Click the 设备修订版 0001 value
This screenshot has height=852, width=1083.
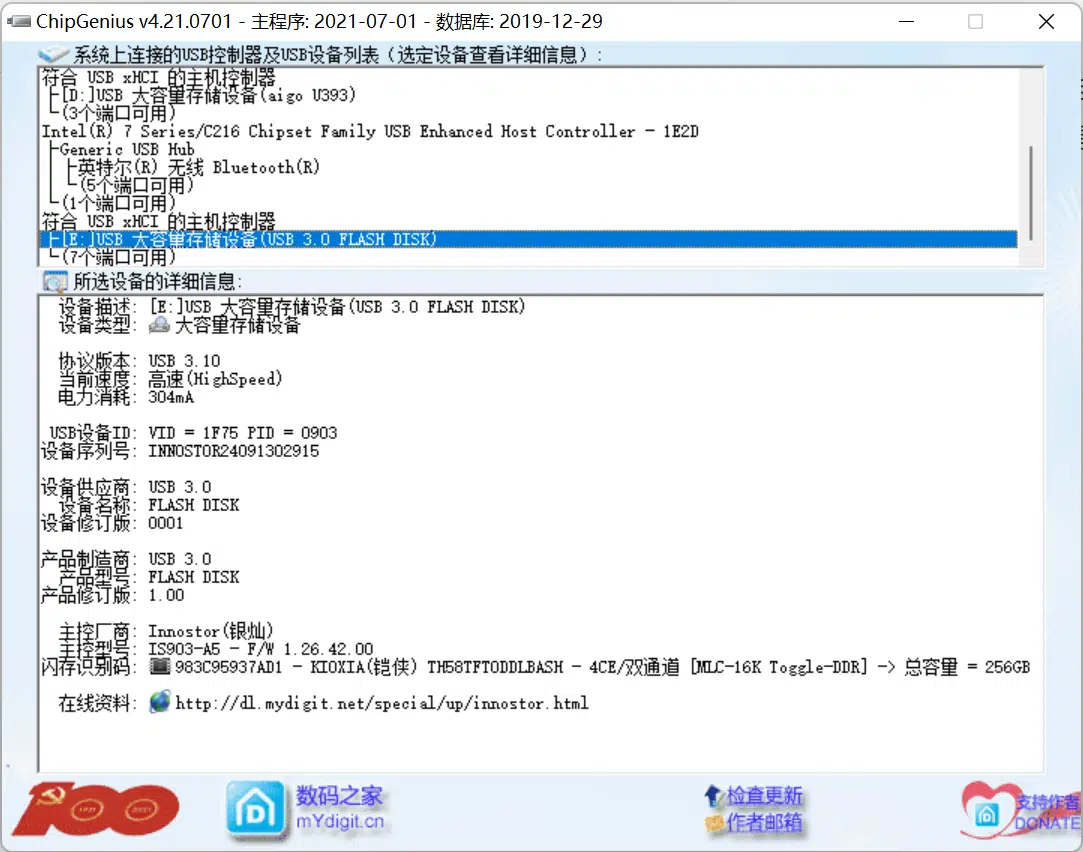(x=166, y=523)
